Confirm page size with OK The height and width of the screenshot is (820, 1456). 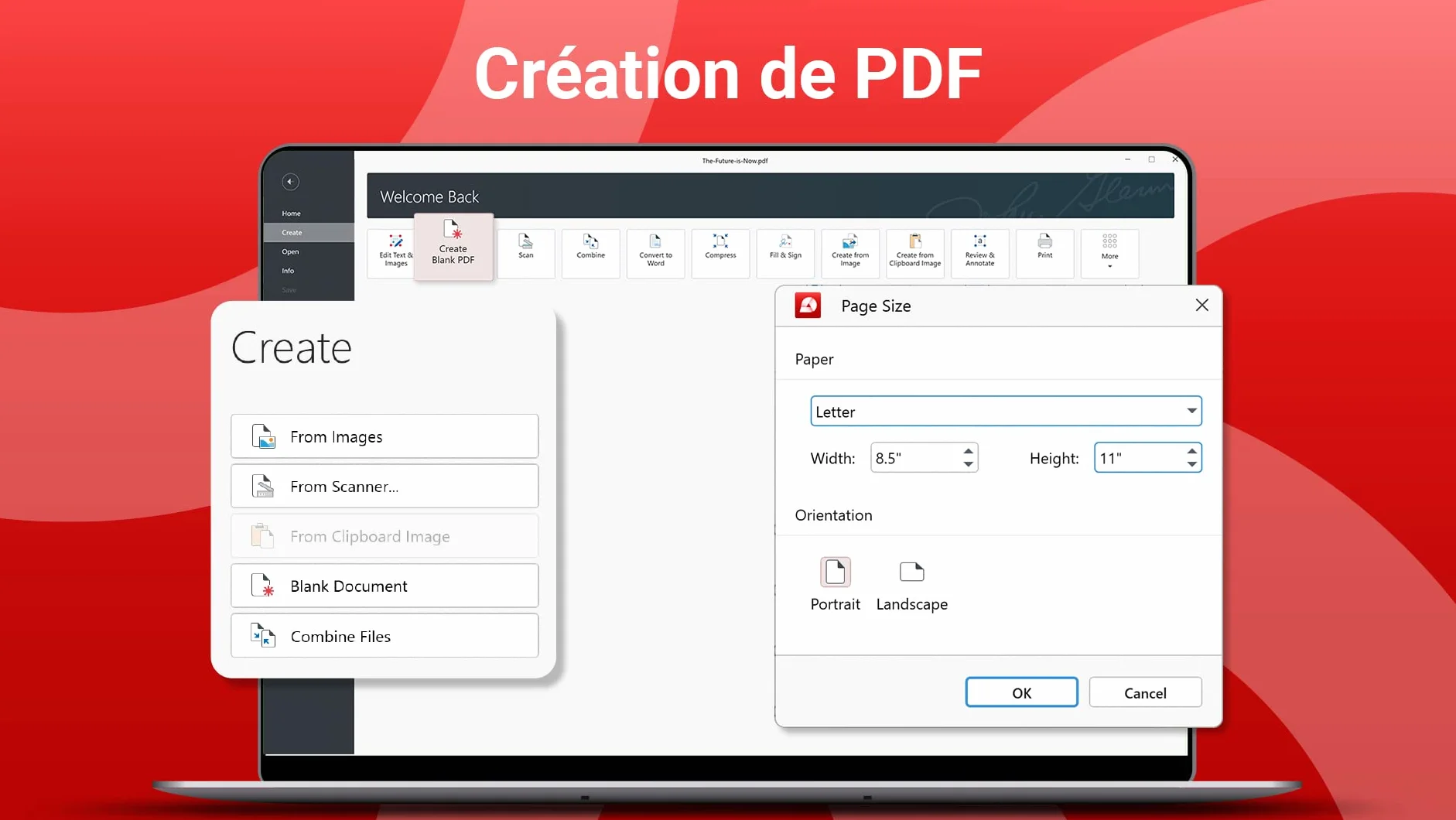1022,692
